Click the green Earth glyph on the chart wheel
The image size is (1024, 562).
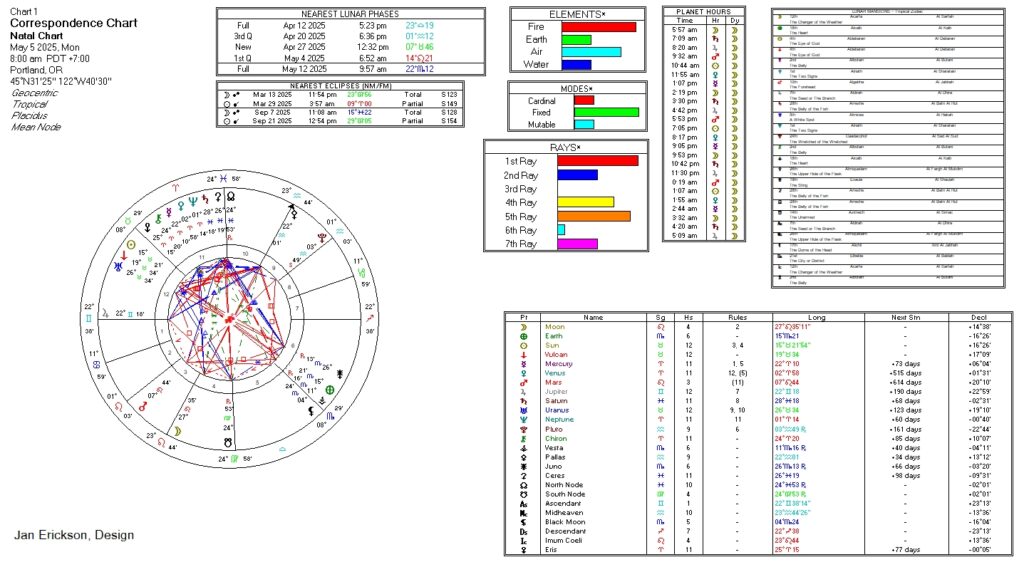coord(330,390)
